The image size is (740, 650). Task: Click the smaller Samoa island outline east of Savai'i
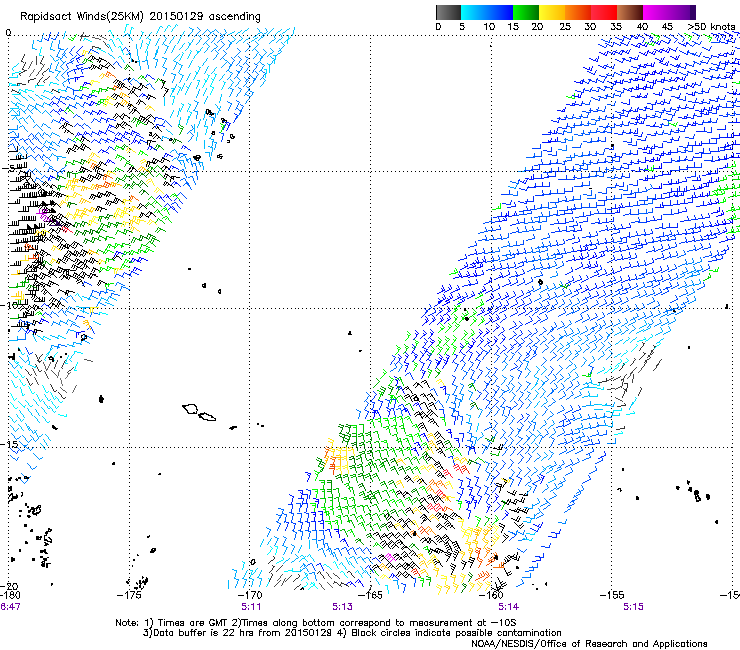207,417
